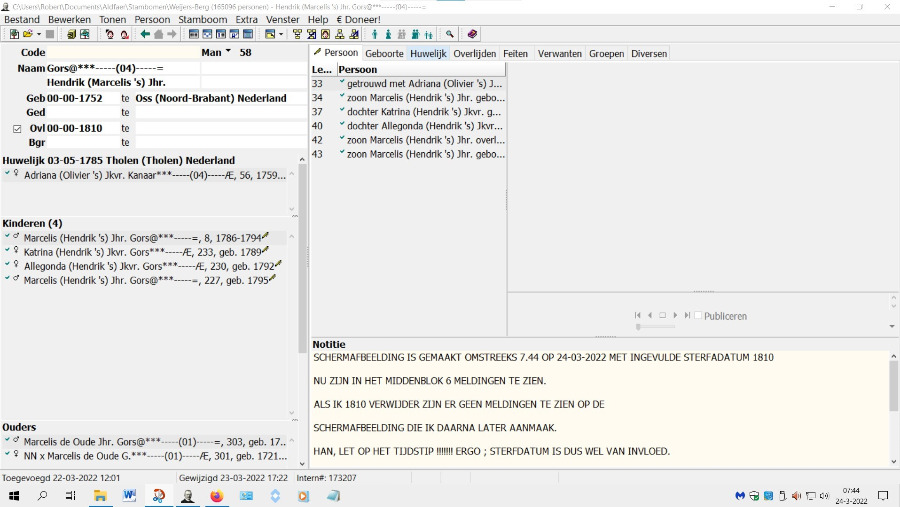Open the books icon in toolbar
900x507 pixels.
(473, 34)
